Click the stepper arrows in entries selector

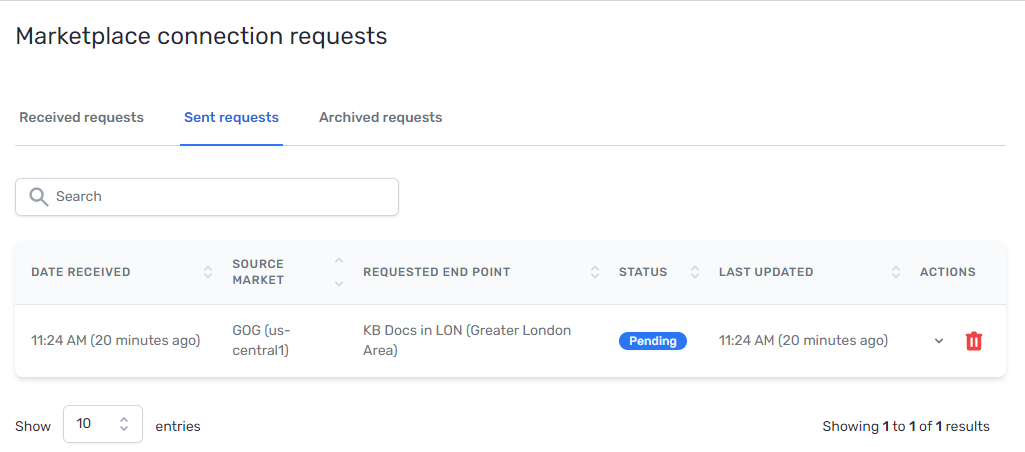(x=124, y=424)
